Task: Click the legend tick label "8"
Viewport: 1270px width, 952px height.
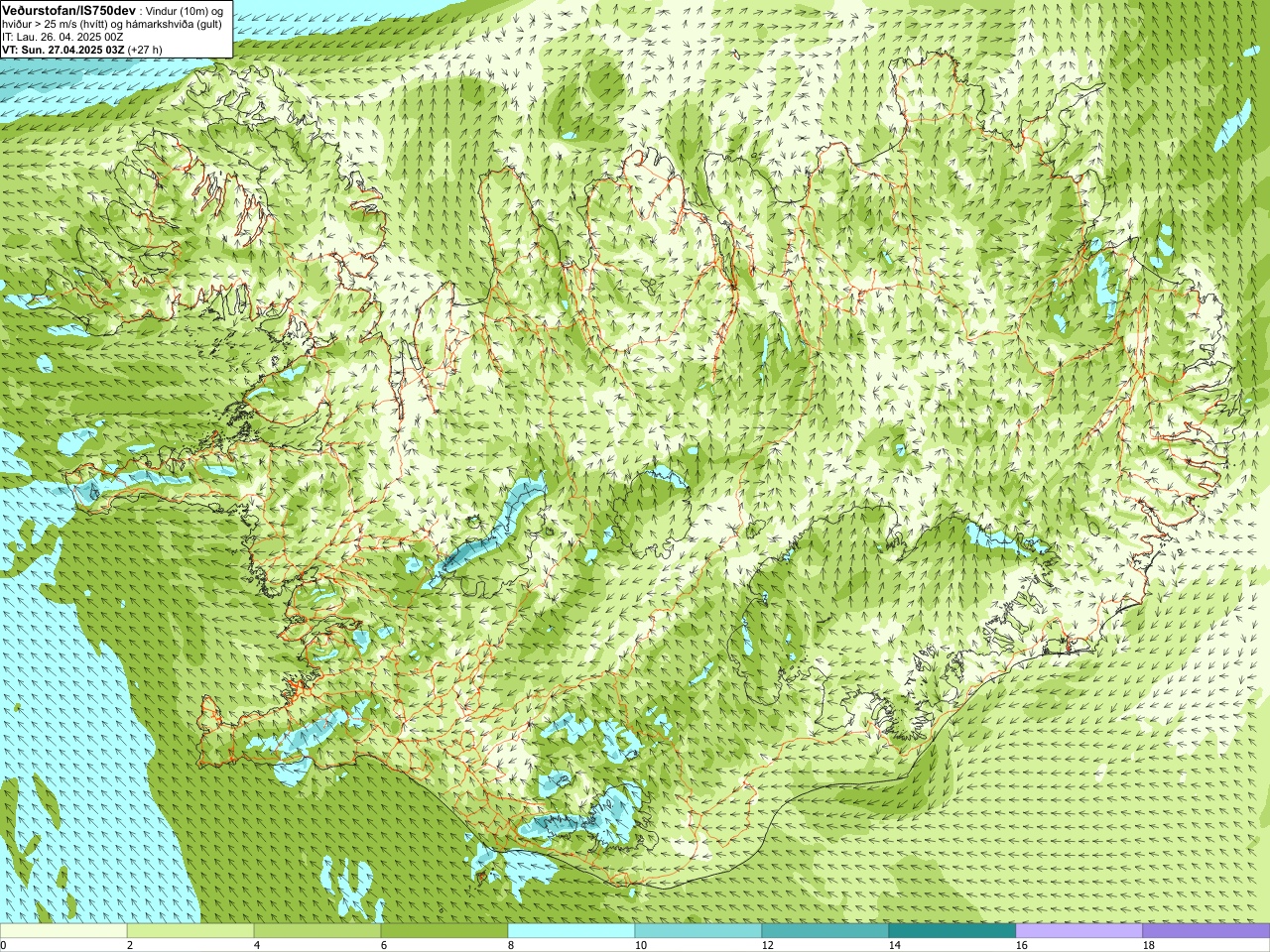Action: pos(511,945)
